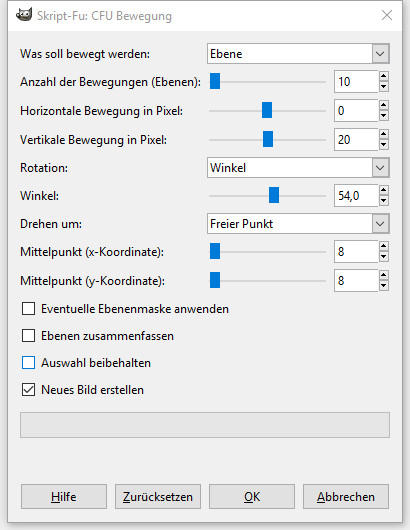Decrease Winkel value using down arrow
The height and width of the screenshot is (530, 410).
click(383, 201)
